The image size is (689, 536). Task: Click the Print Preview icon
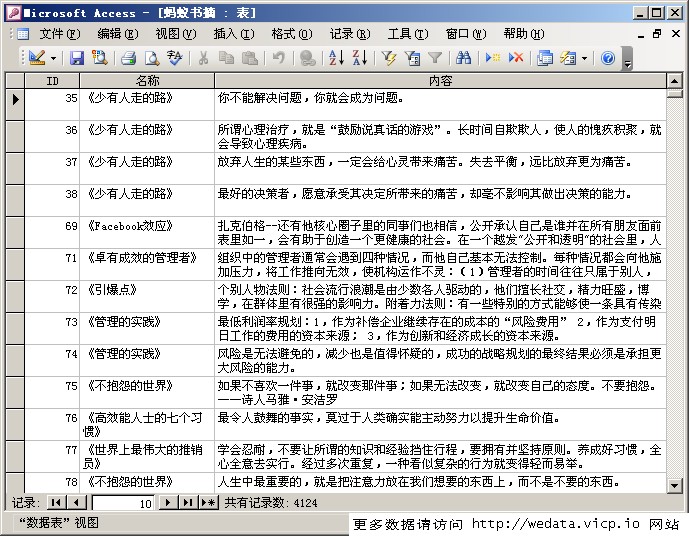coord(152,58)
